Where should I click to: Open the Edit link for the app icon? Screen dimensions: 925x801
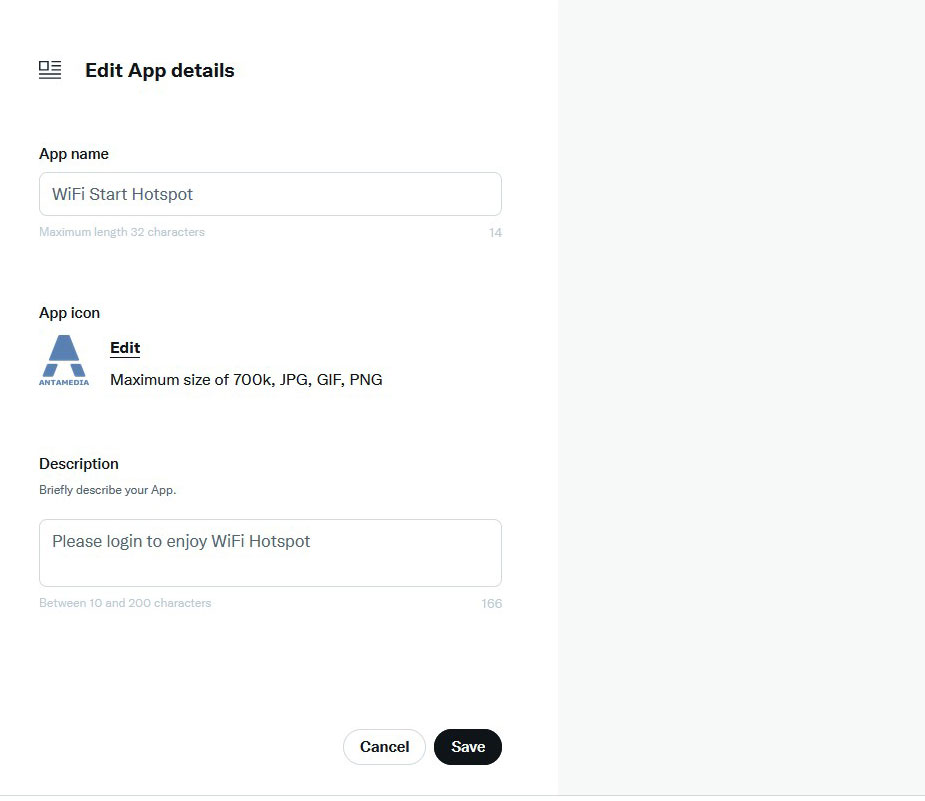[125, 348]
